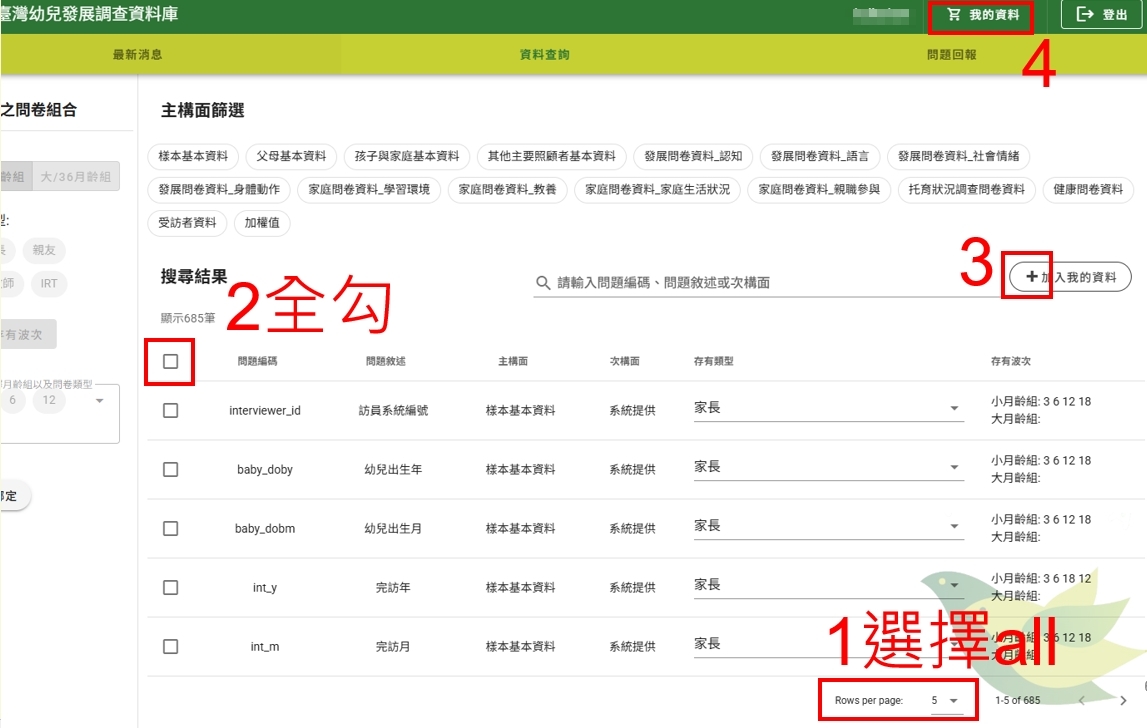Expand 存有類型 dropdown for interviewer_id row
Image resolution: width=1147 pixels, height=728 pixels.
point(953,409)
